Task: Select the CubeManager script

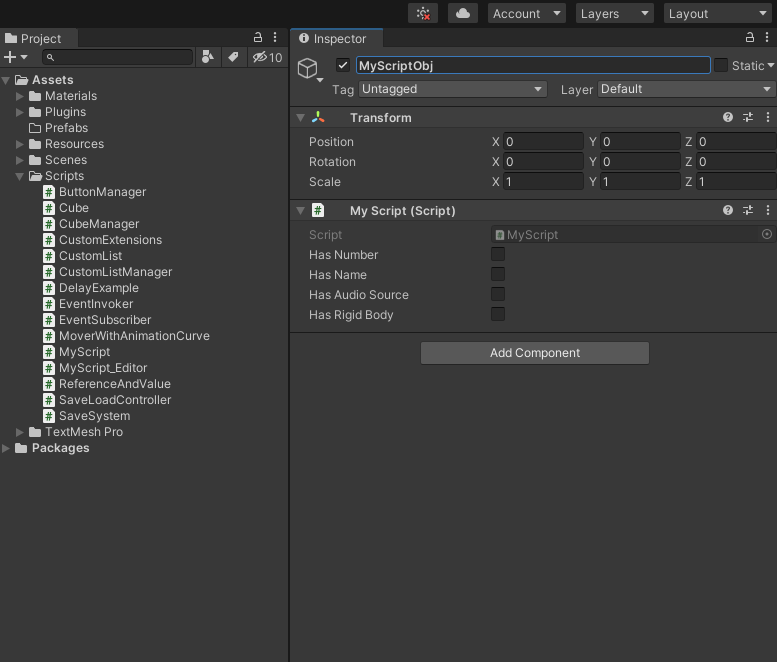Action: [x=91, y=224]
